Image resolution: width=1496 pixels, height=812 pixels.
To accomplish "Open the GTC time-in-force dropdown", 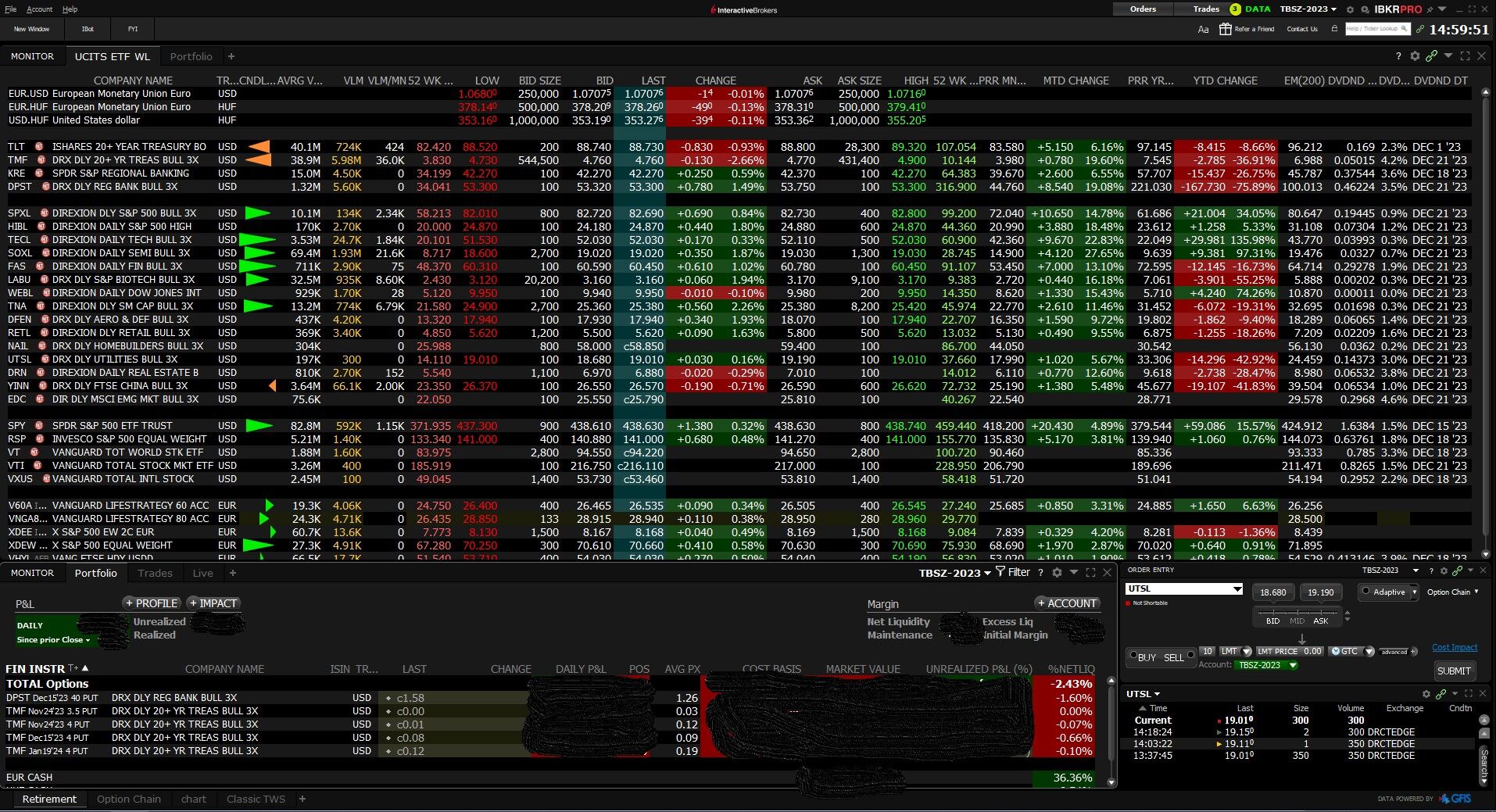I will coord(1369,651).
